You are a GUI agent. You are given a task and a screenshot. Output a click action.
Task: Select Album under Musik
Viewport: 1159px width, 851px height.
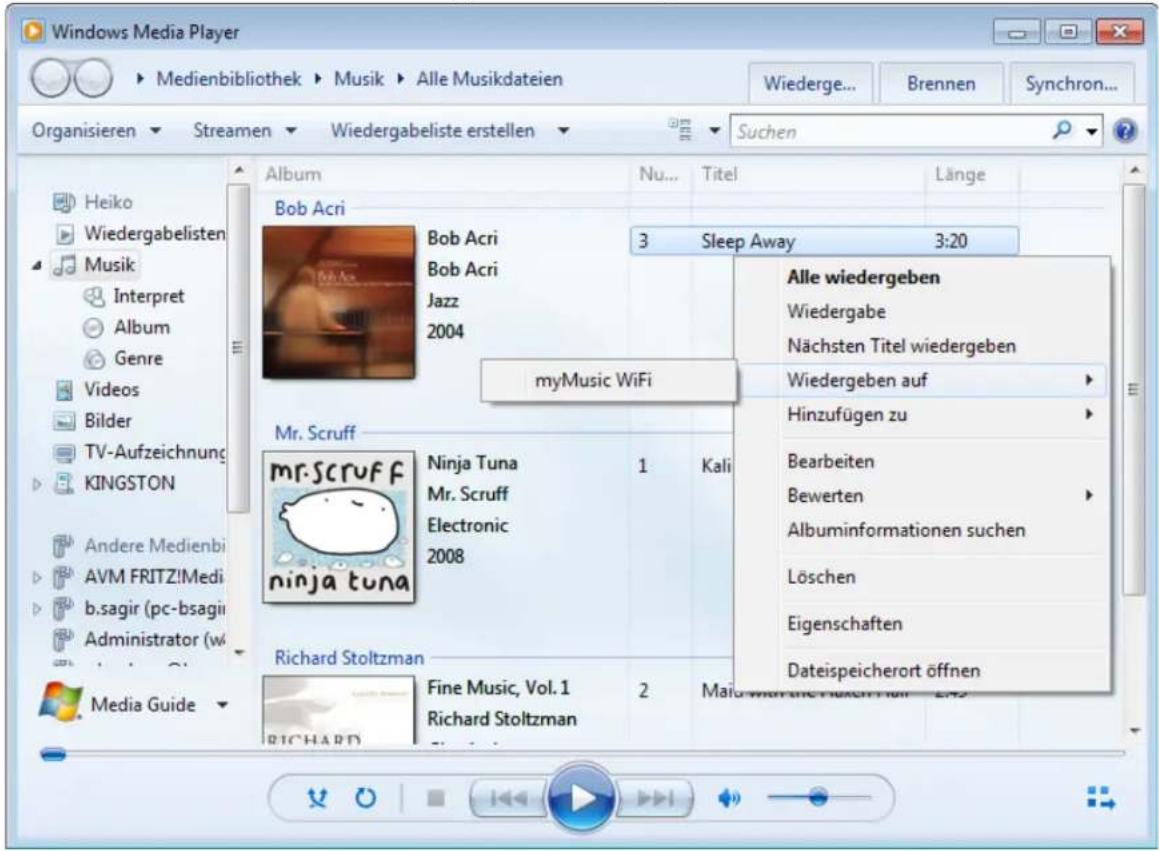coord(126,328)
